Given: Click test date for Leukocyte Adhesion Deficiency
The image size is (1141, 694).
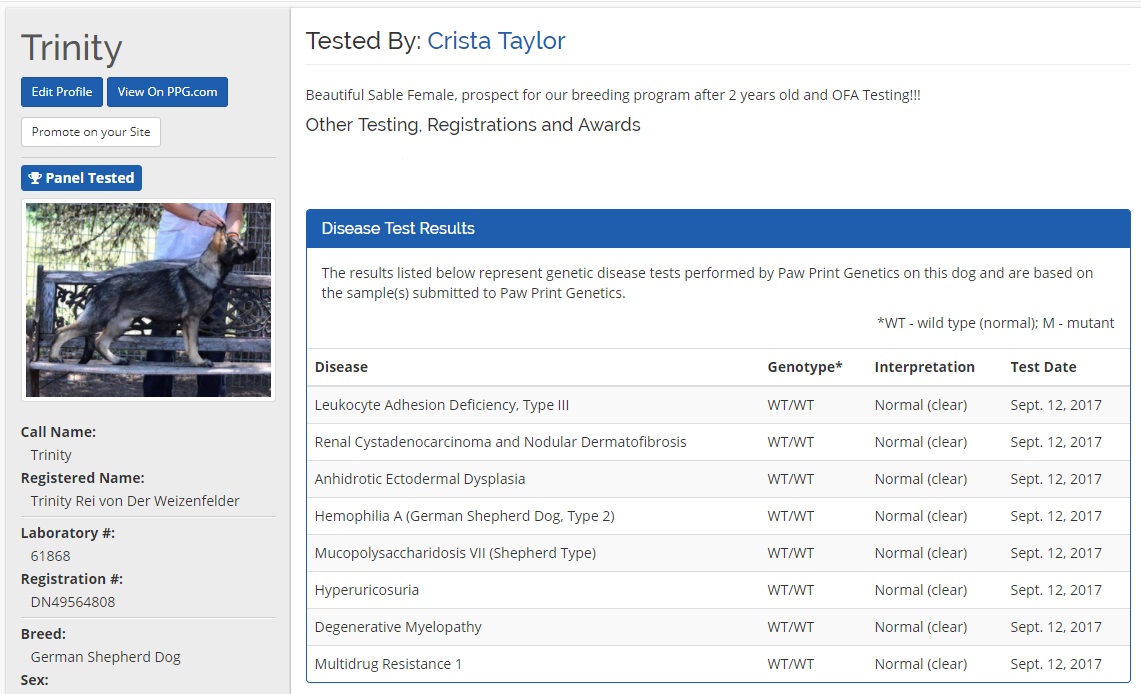Looking at the screenshot, I should click(1056, 405).
